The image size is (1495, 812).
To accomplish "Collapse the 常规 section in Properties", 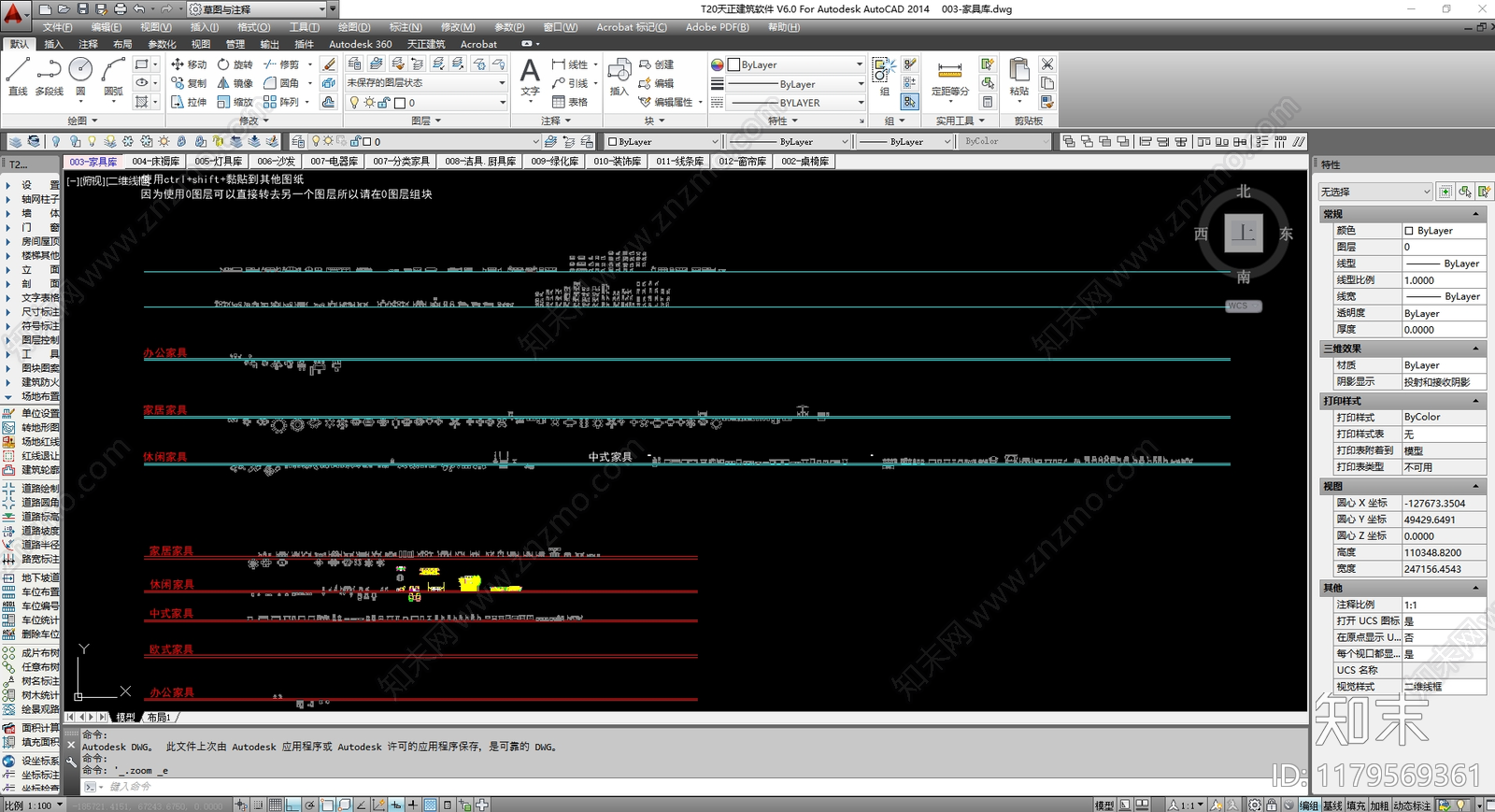I will pyautogui.click(x=1476, y=214).
